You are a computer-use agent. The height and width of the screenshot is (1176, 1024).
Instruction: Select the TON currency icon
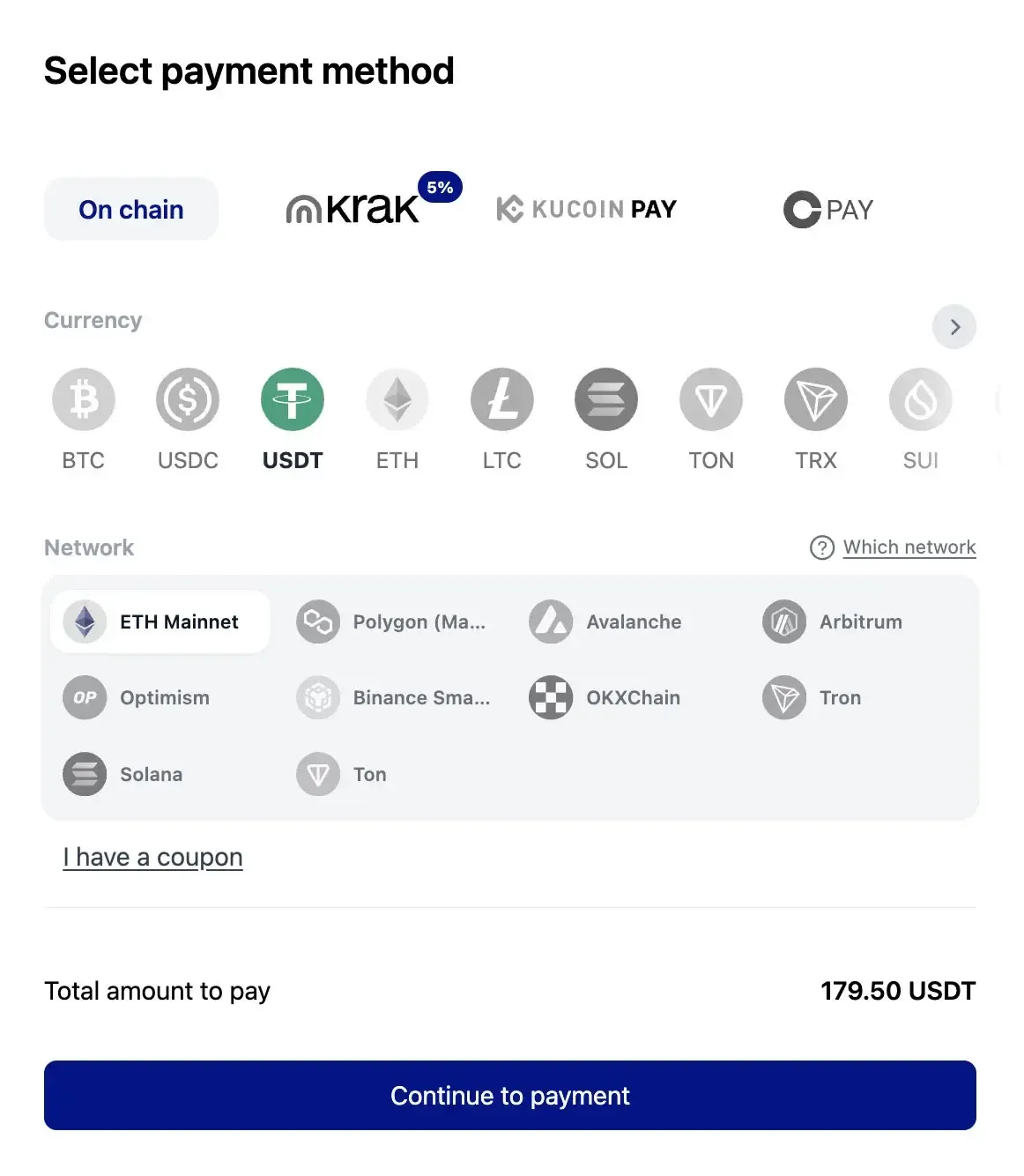[x=710, y=398]
